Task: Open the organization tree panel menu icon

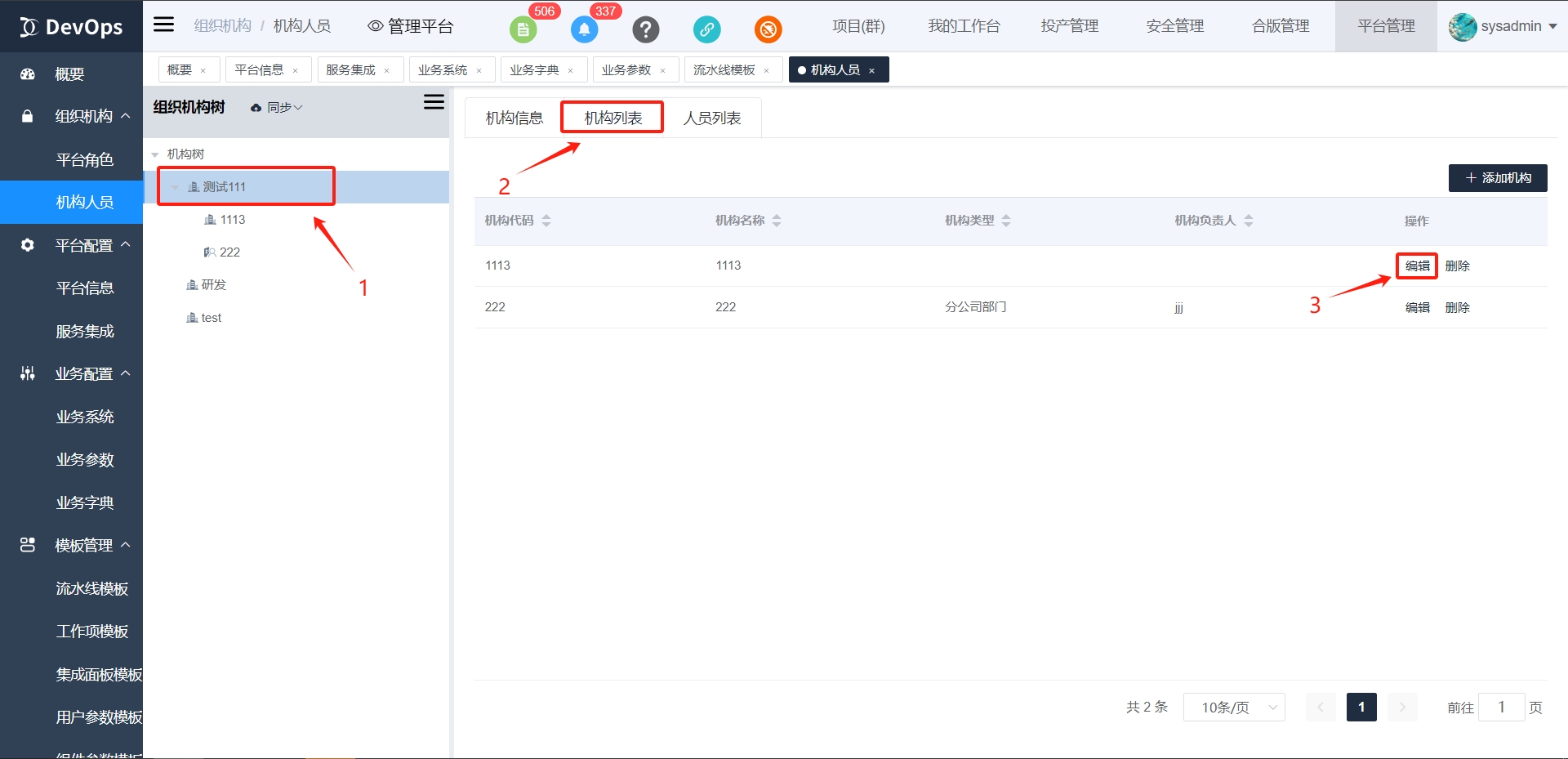Action: (x=434, y=102)
